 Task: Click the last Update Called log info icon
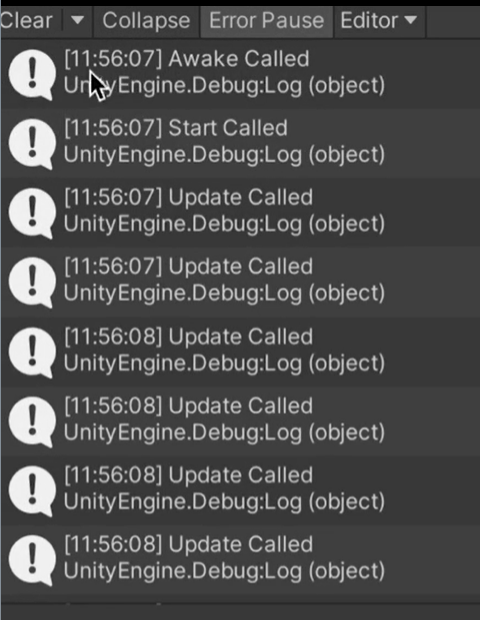[x=32, y=560]
